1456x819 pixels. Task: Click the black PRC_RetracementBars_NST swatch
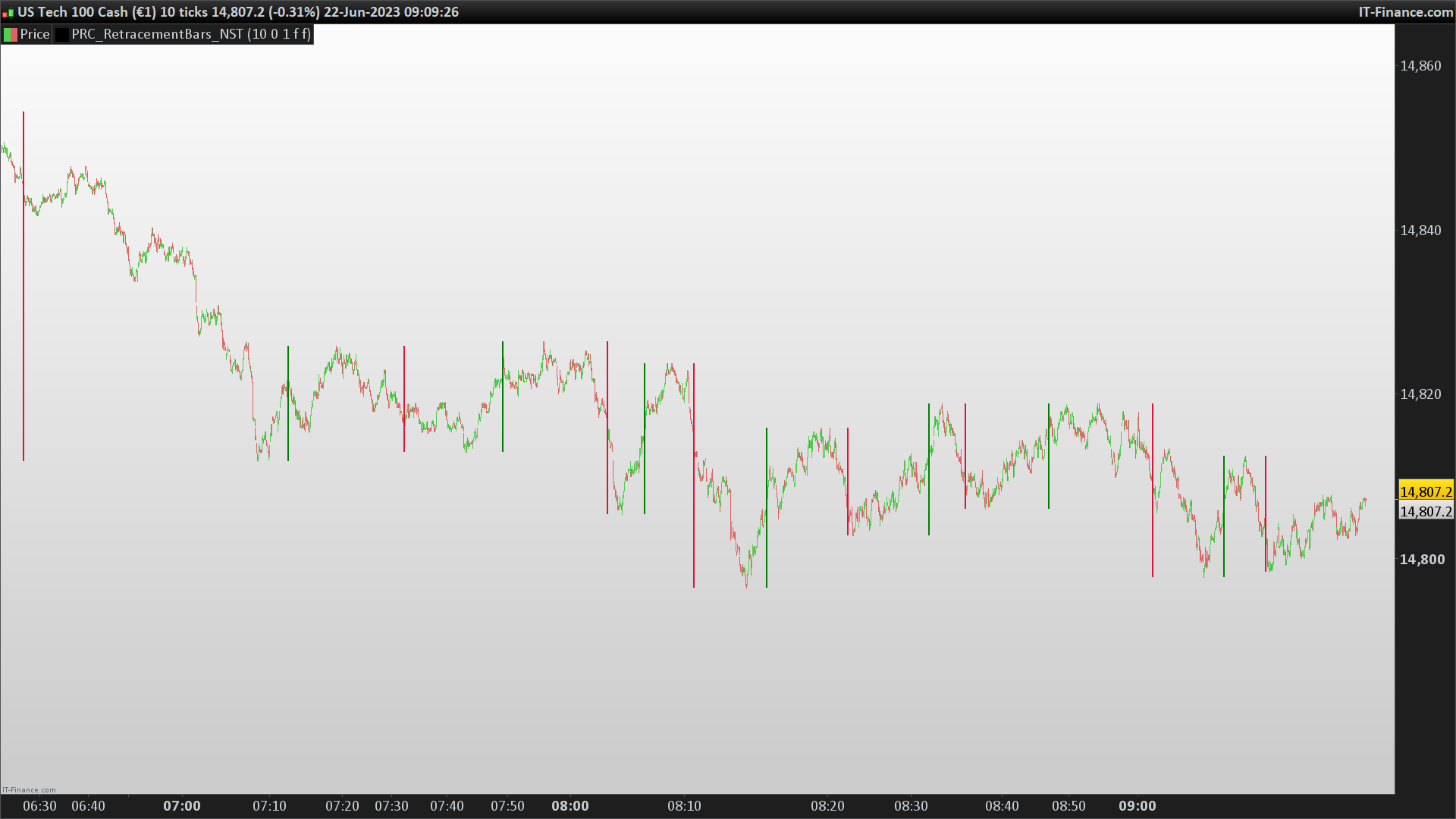[x=62, y=35]
